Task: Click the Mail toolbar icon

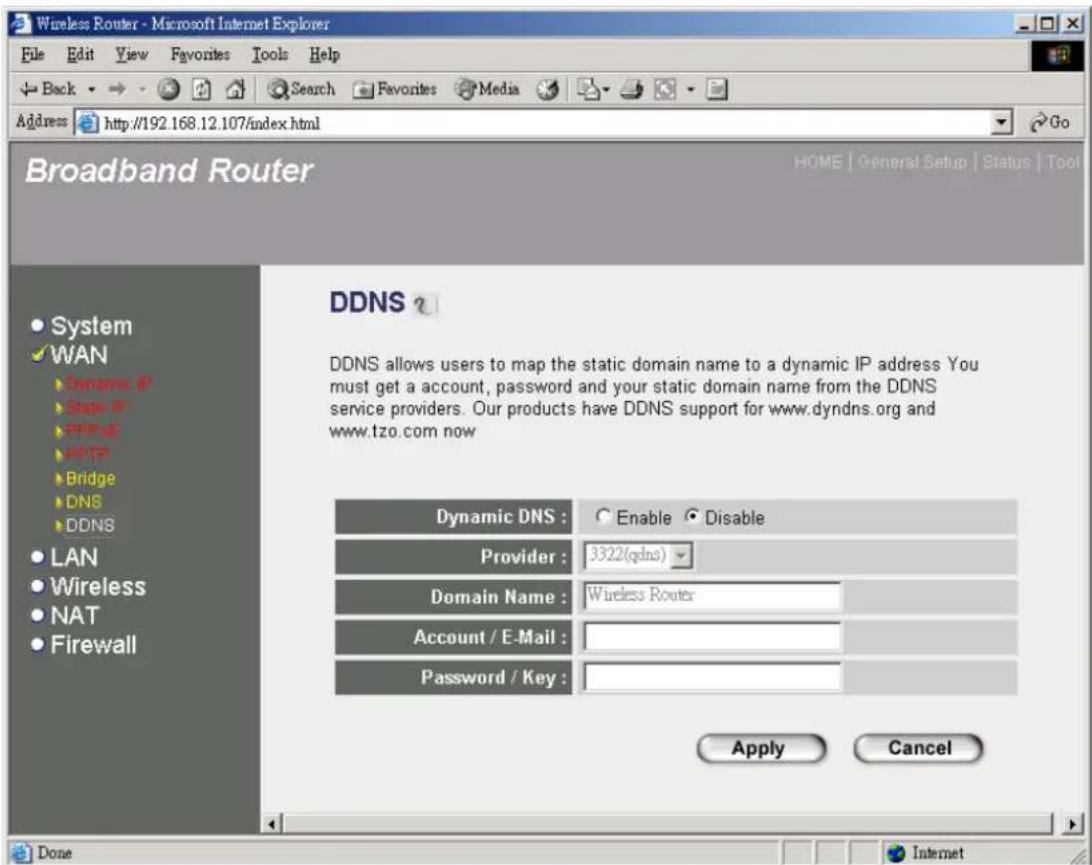Action: (588, 89)
